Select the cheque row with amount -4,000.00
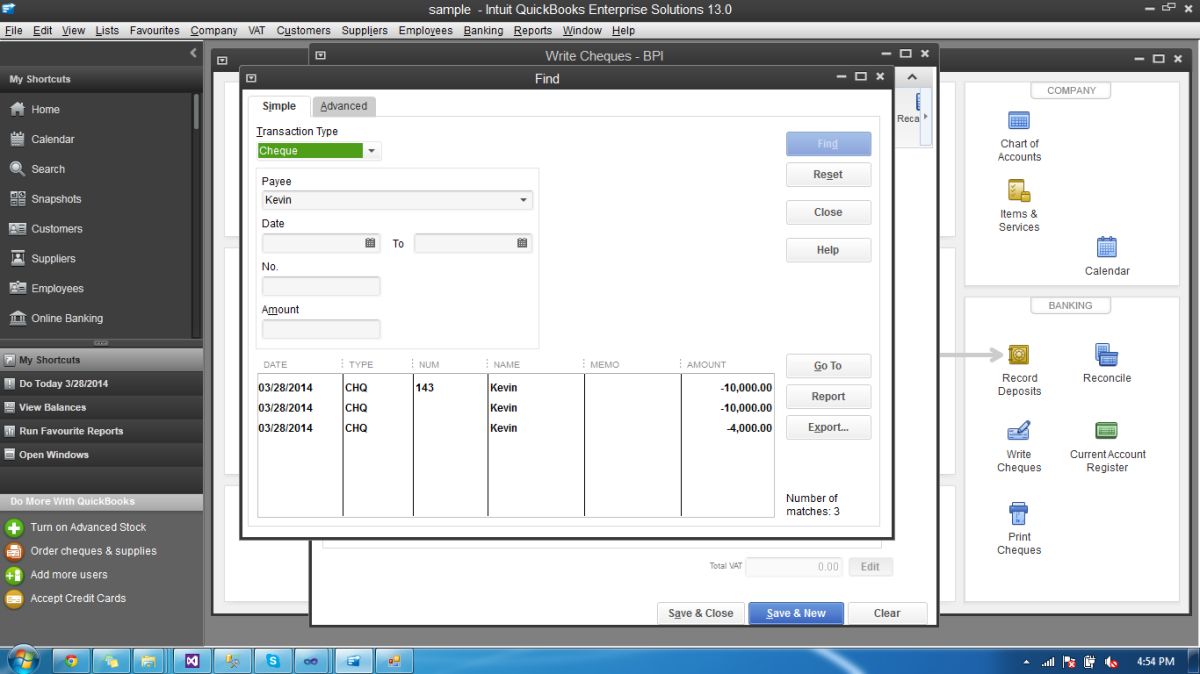 [x=515, y=428]
